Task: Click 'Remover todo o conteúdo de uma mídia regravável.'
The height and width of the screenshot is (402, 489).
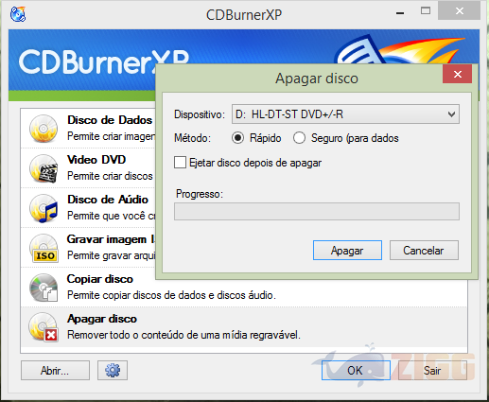Action: click(184, 335)
